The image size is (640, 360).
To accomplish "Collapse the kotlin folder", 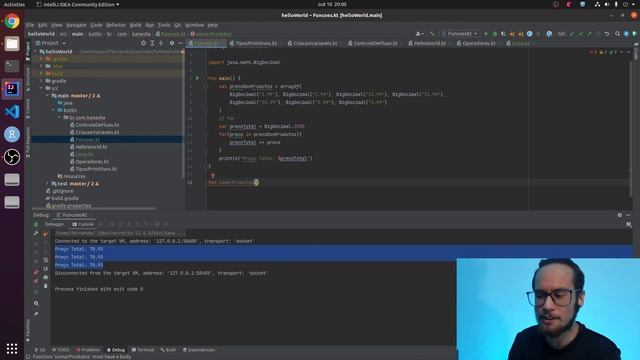I will (53, 110).
